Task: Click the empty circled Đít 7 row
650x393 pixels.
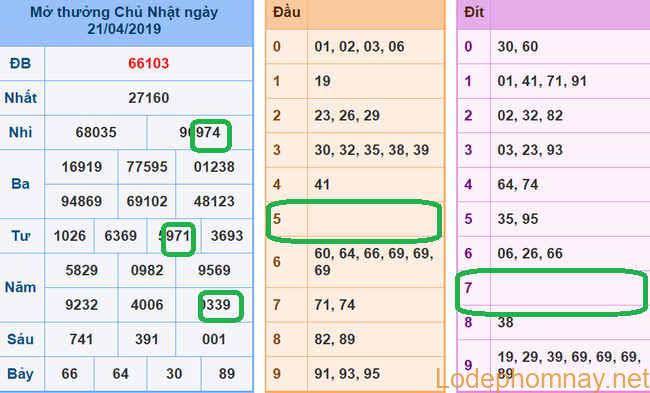Action: coord(551,291)
